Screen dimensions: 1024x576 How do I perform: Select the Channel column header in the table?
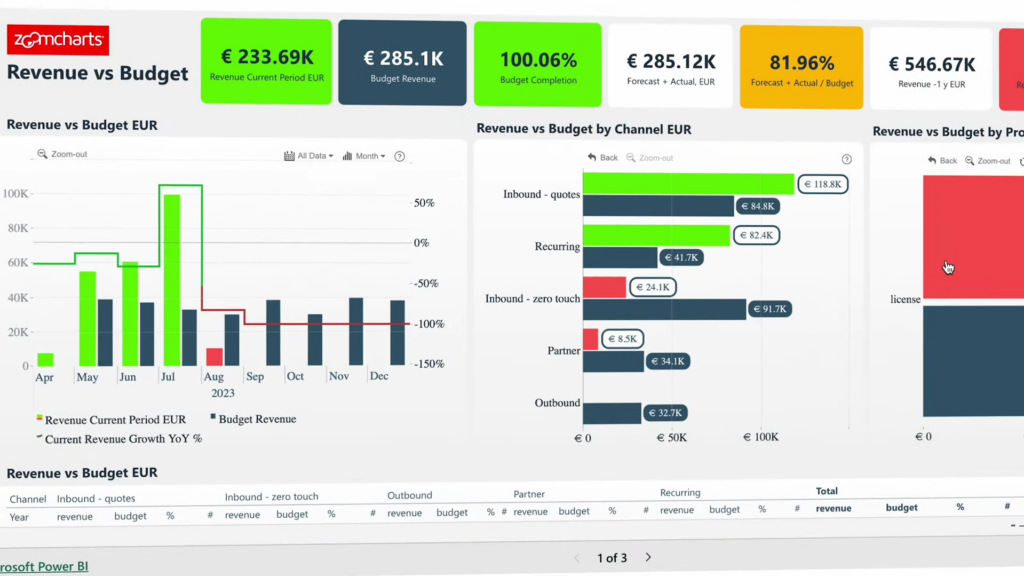coord(27,498)
